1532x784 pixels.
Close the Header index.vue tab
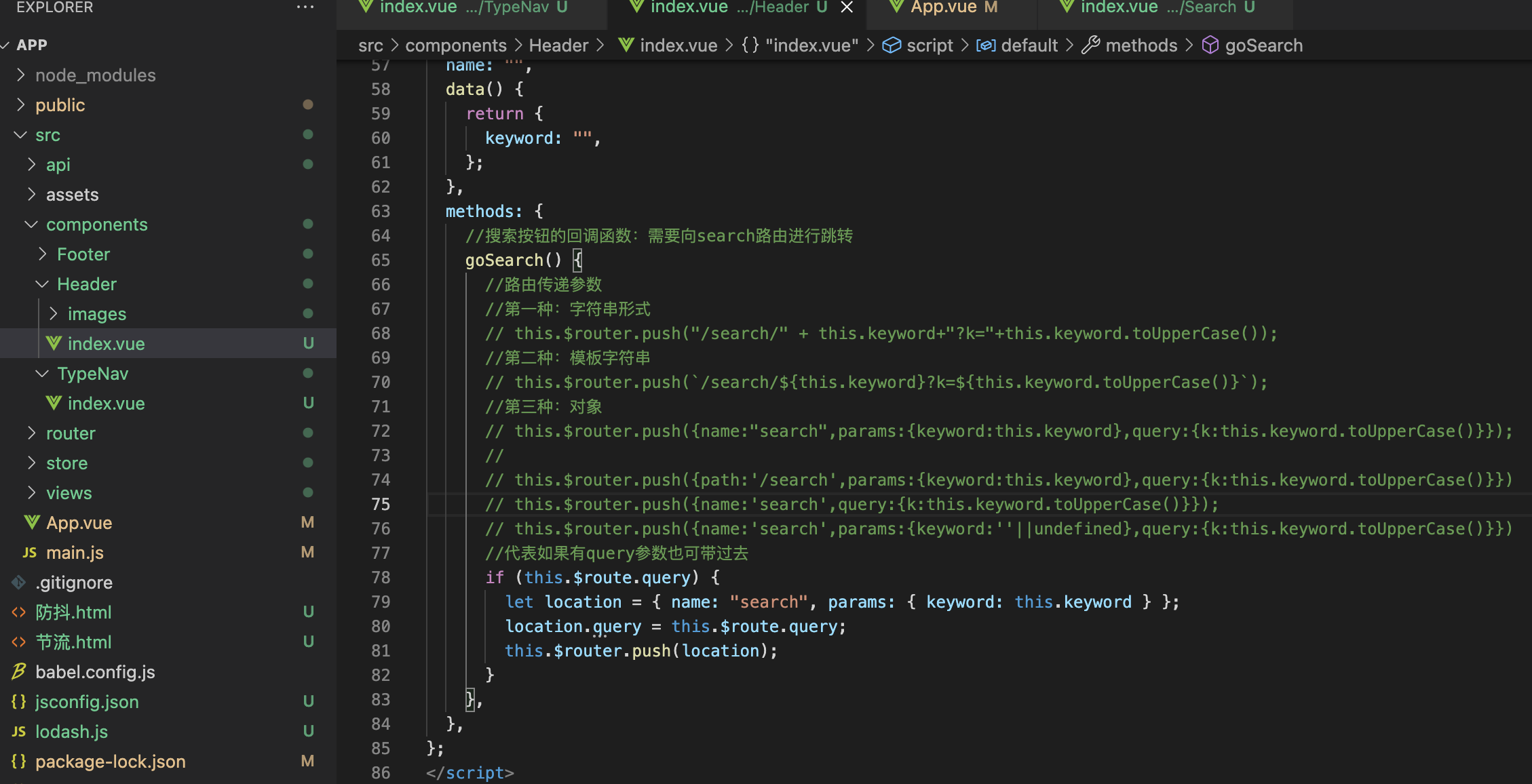pyautogui.click(x=847, y=7)
